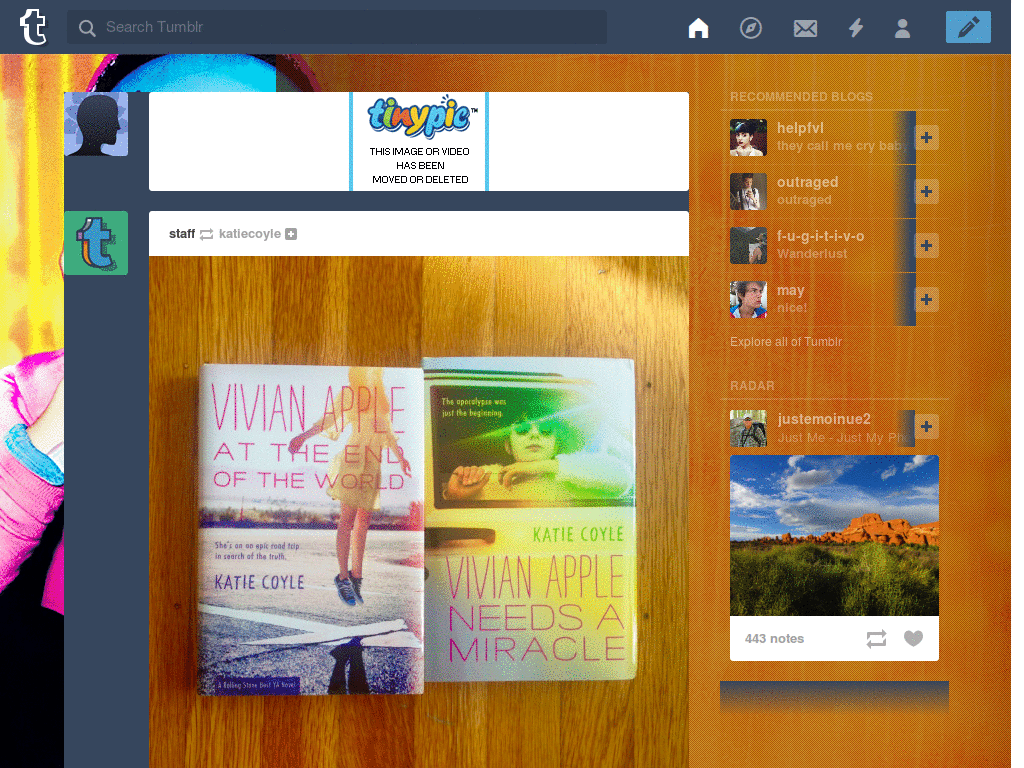Click the blue compose pencil button
1024x768 pixels.
click(x=968, y=27)
